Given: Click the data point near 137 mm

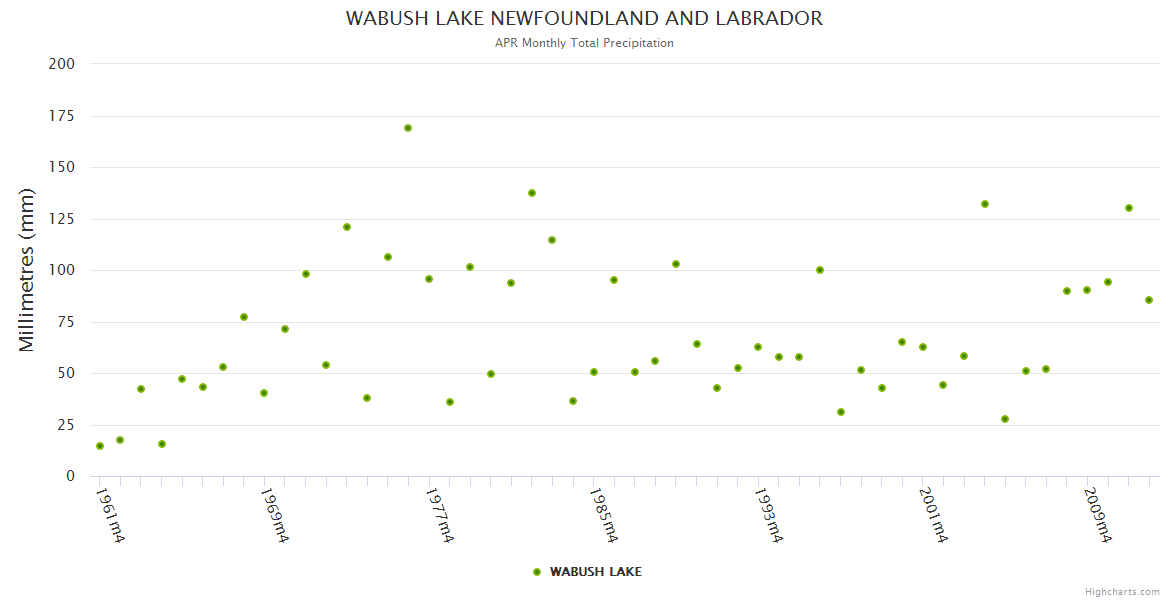Looking at the screenshot, I should (x=532, y=193).
